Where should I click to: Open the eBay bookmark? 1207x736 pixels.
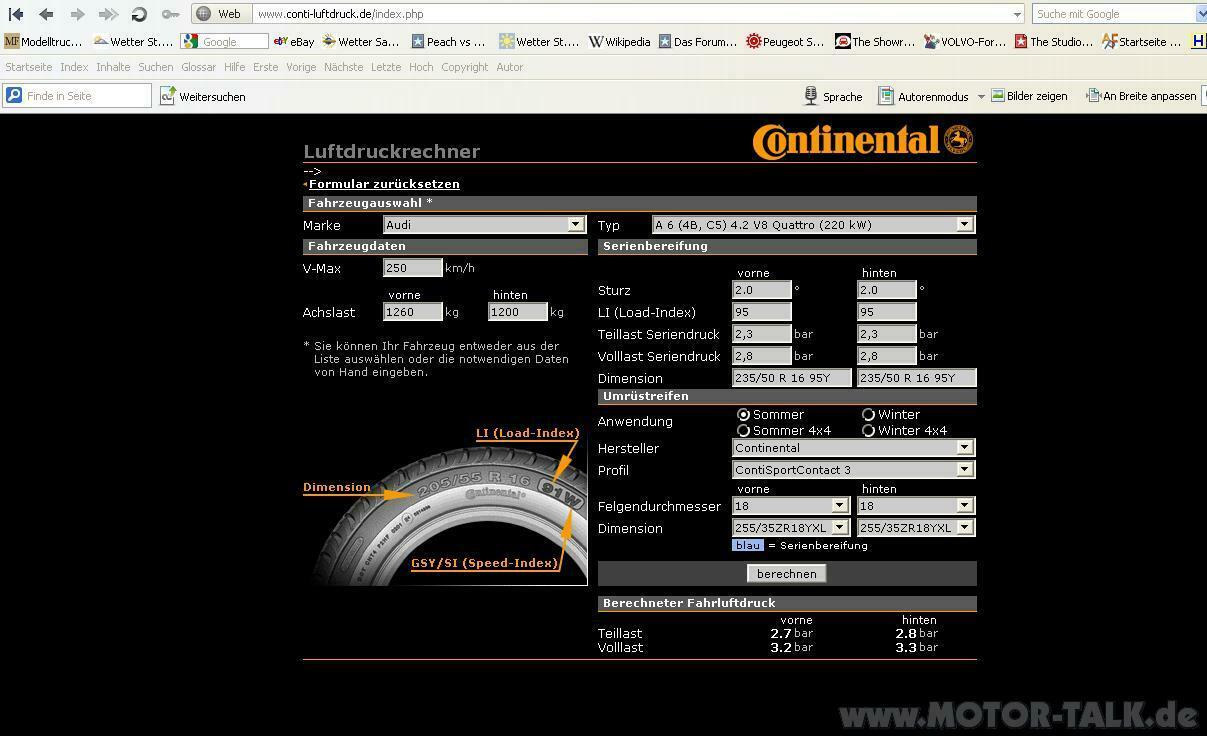(294, 41)
